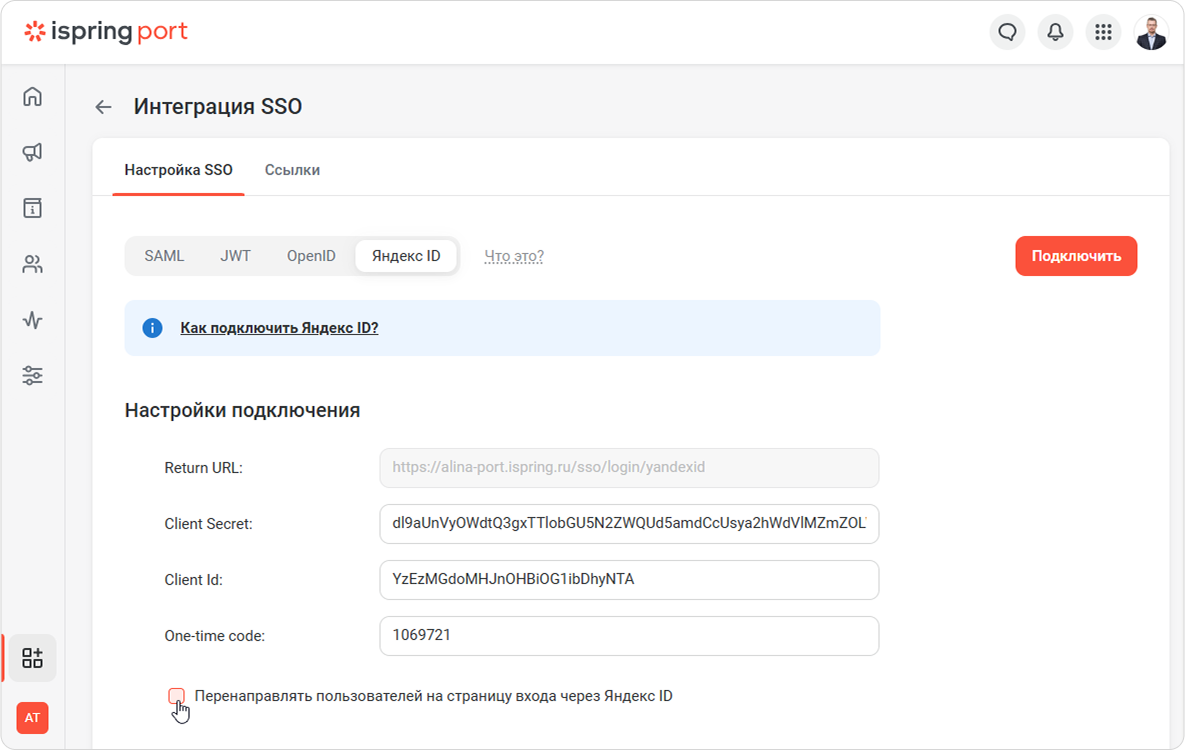The width and height of the screenshot is (1185, 750).
Task: Click the Return URL: label
Action: click(x=203, y=468)
